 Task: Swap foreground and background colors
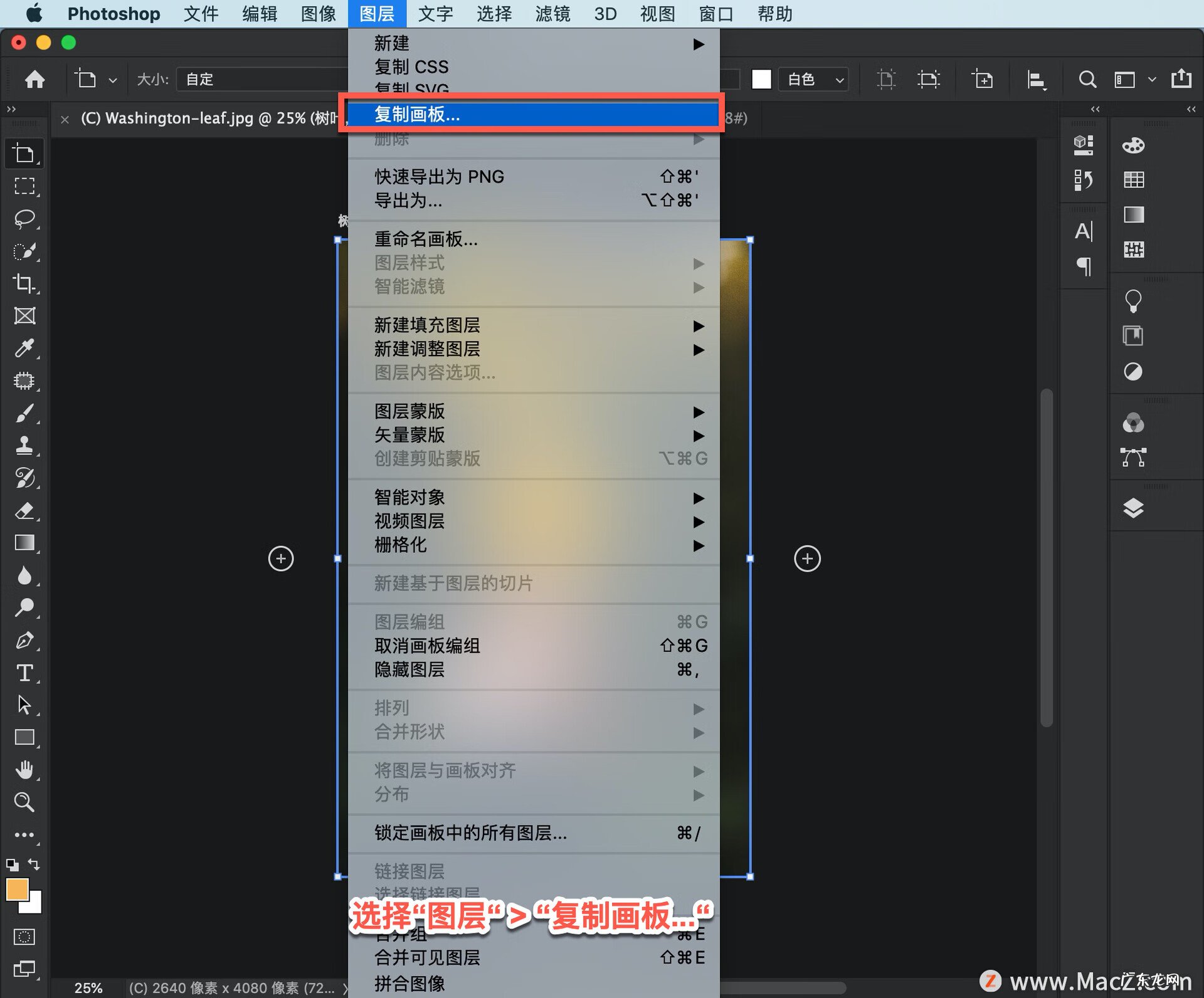coord(33,865)
